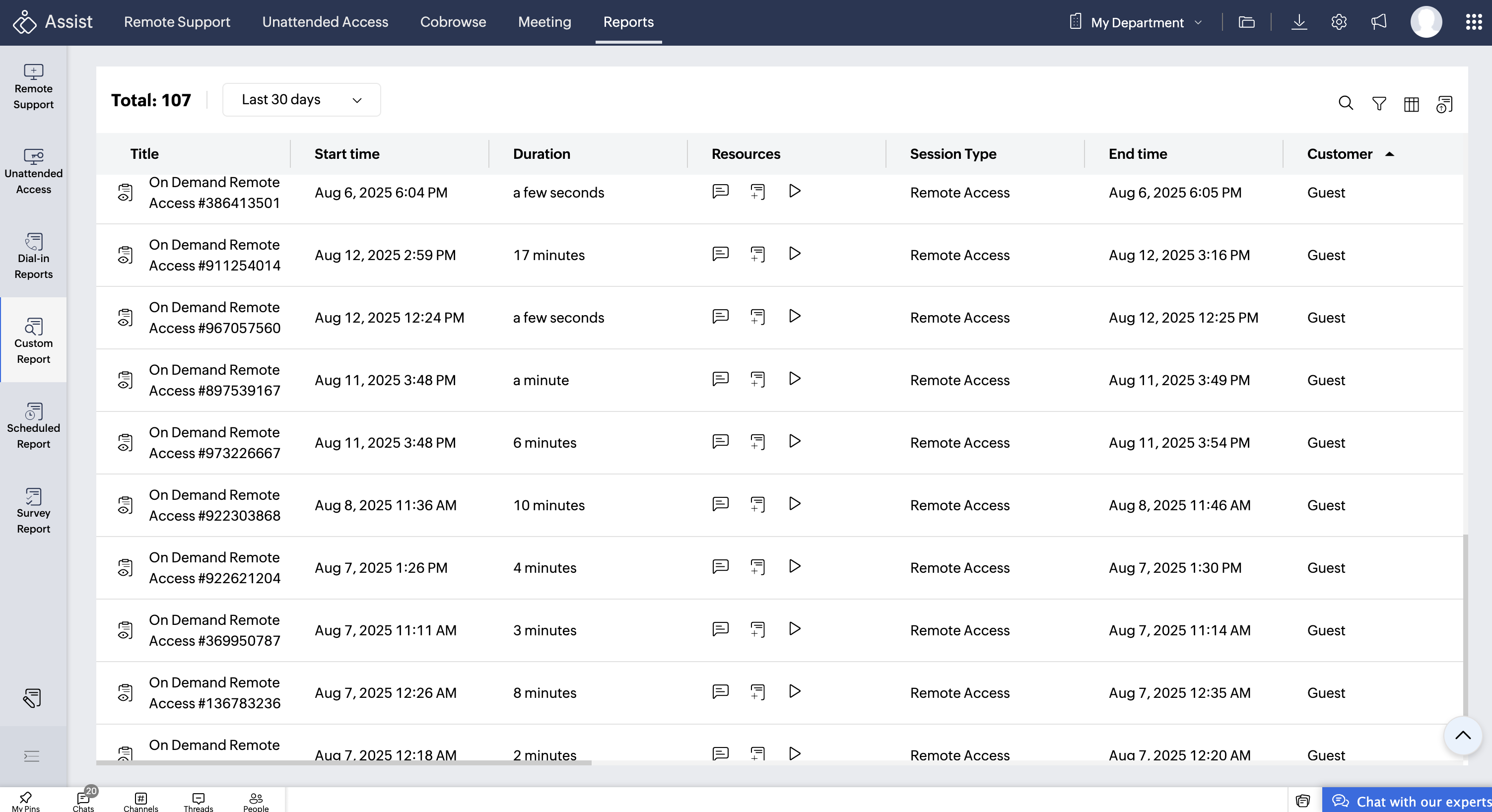Toggle the Customer column sort arrow
1492x812 pixels.
click(1389, 154)
